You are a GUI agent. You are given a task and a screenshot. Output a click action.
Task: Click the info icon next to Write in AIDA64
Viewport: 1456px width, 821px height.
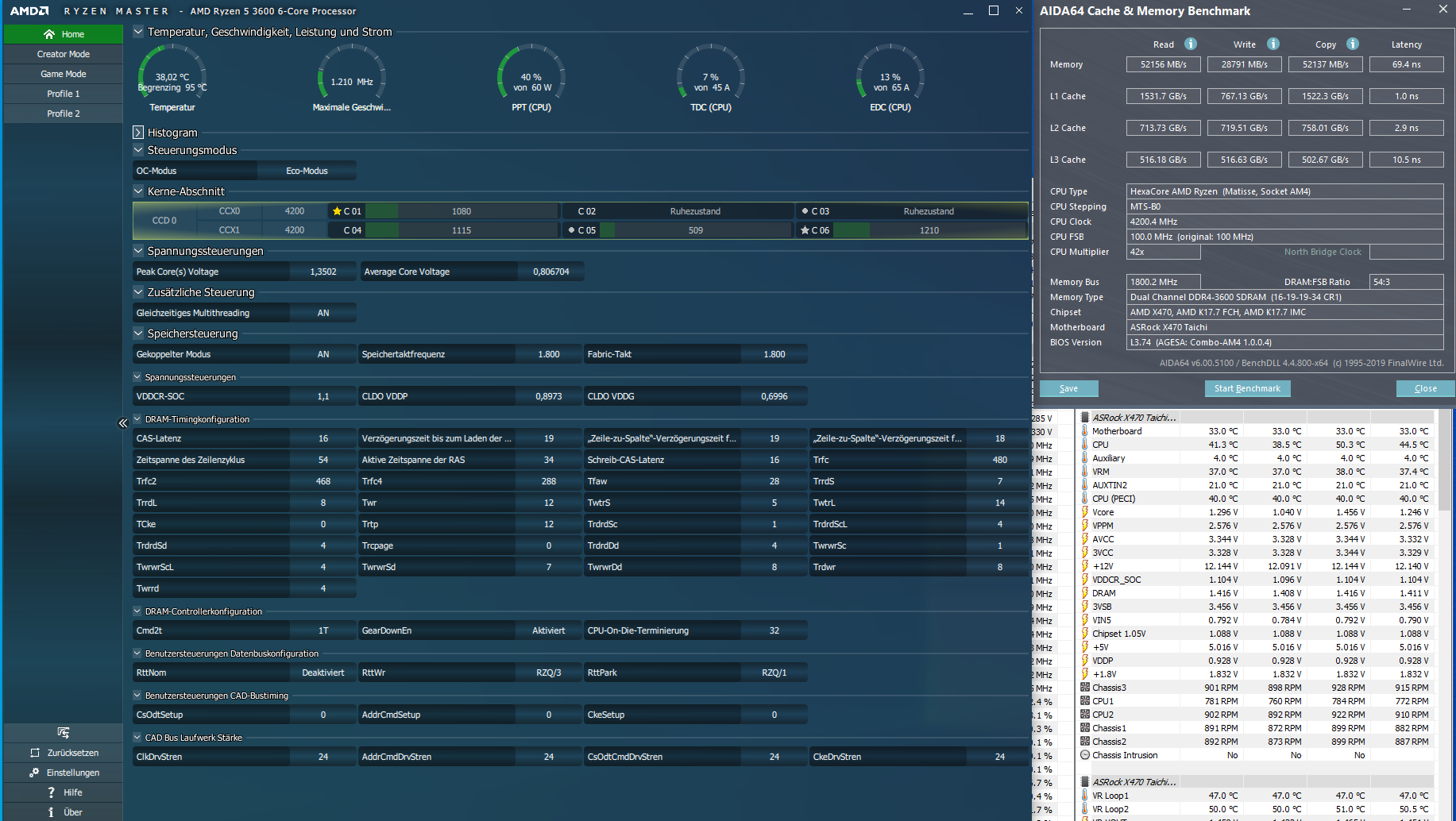(1273, 44)
